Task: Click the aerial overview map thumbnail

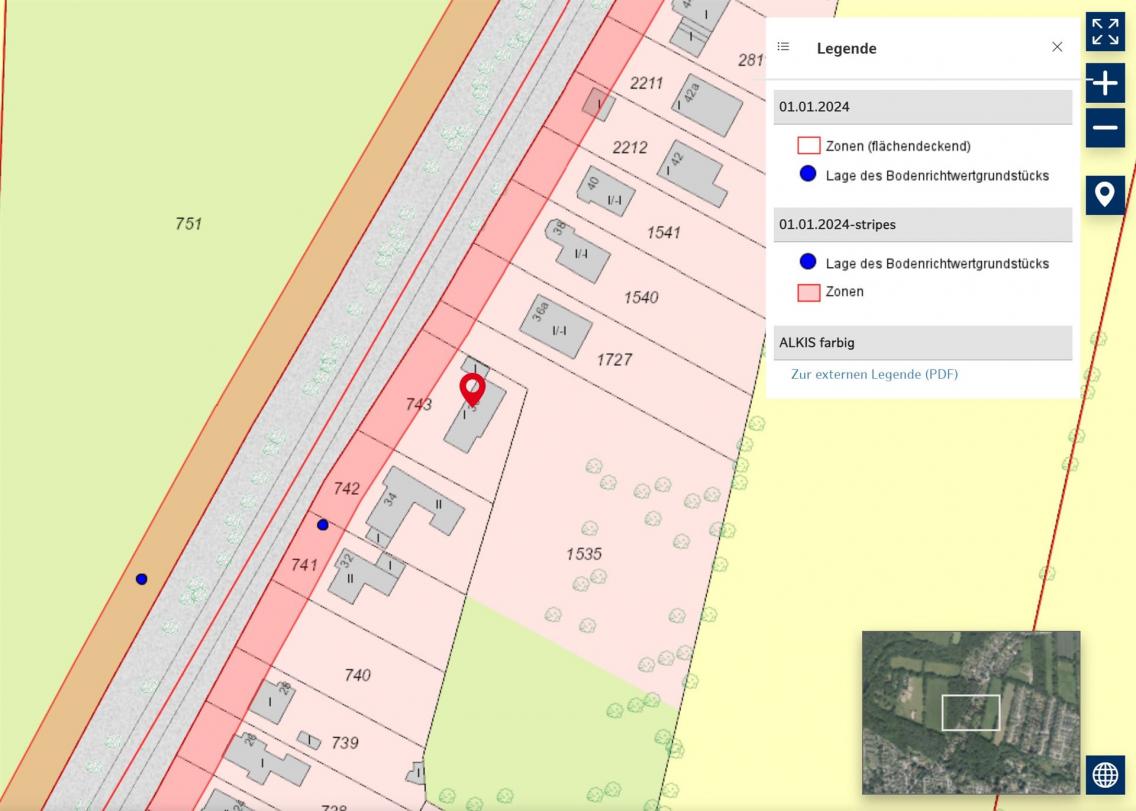Action: click(970, 712)
